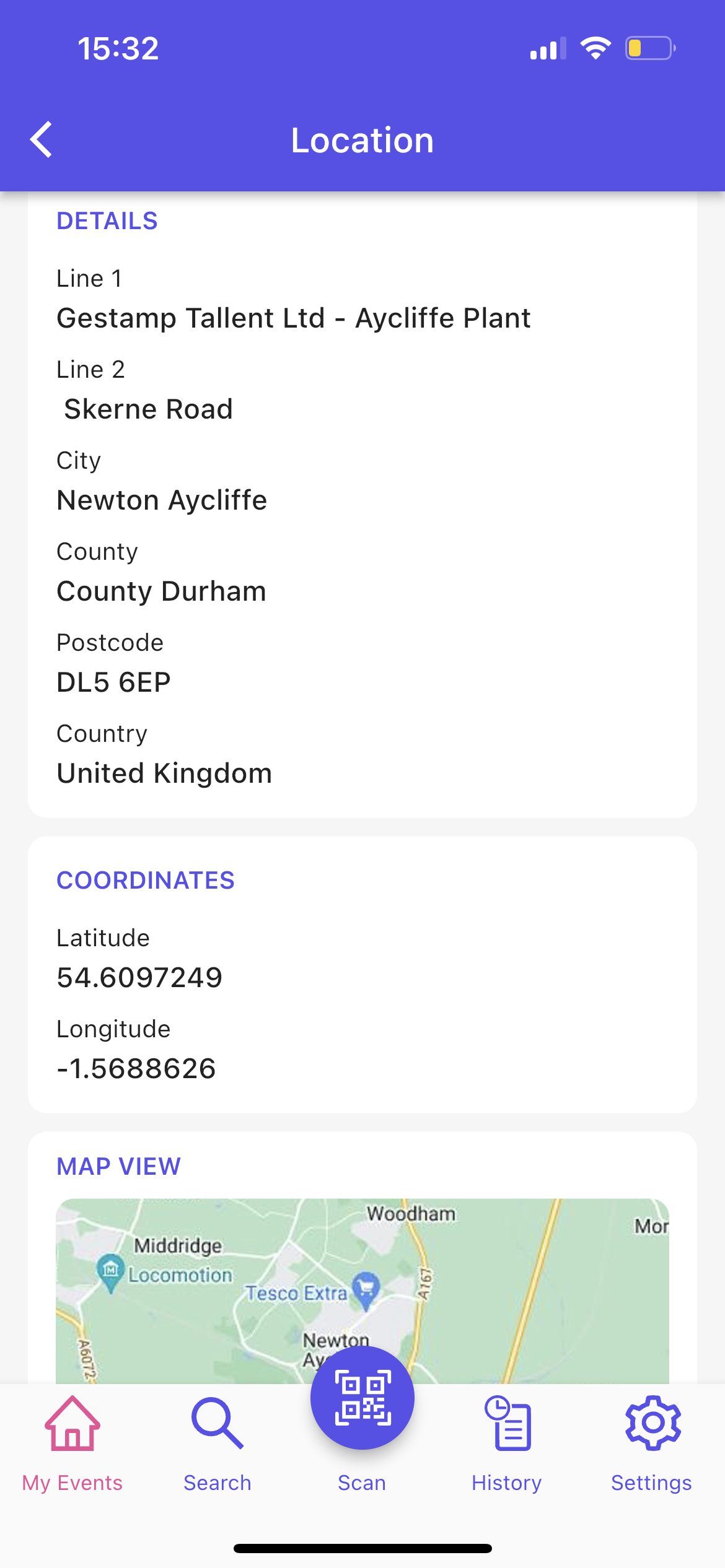This screenshot has width=725, height=1568.
Task: Select the Search tab label
Action: pos(217,1483)
